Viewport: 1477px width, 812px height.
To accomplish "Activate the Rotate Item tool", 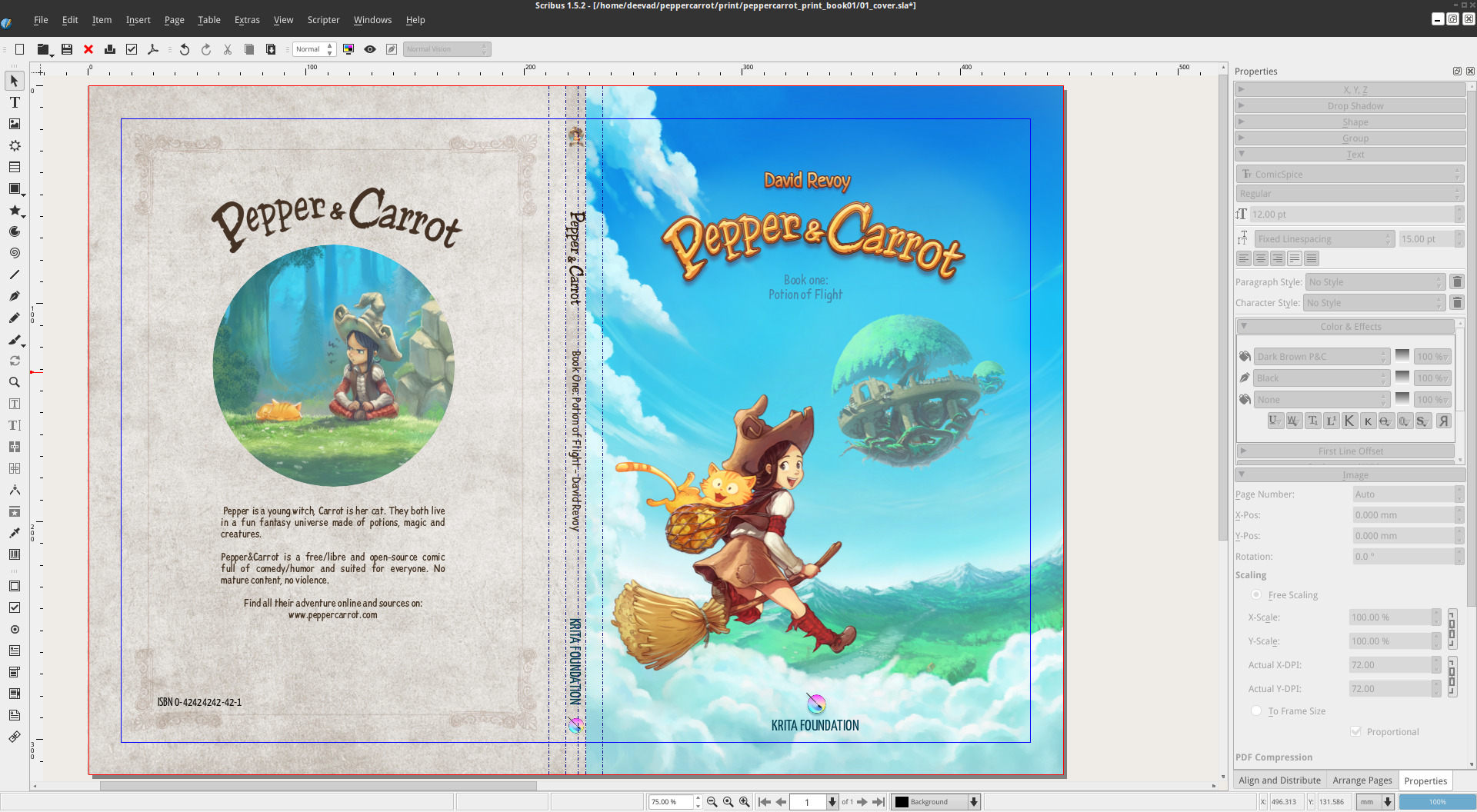I will [15, 361].
